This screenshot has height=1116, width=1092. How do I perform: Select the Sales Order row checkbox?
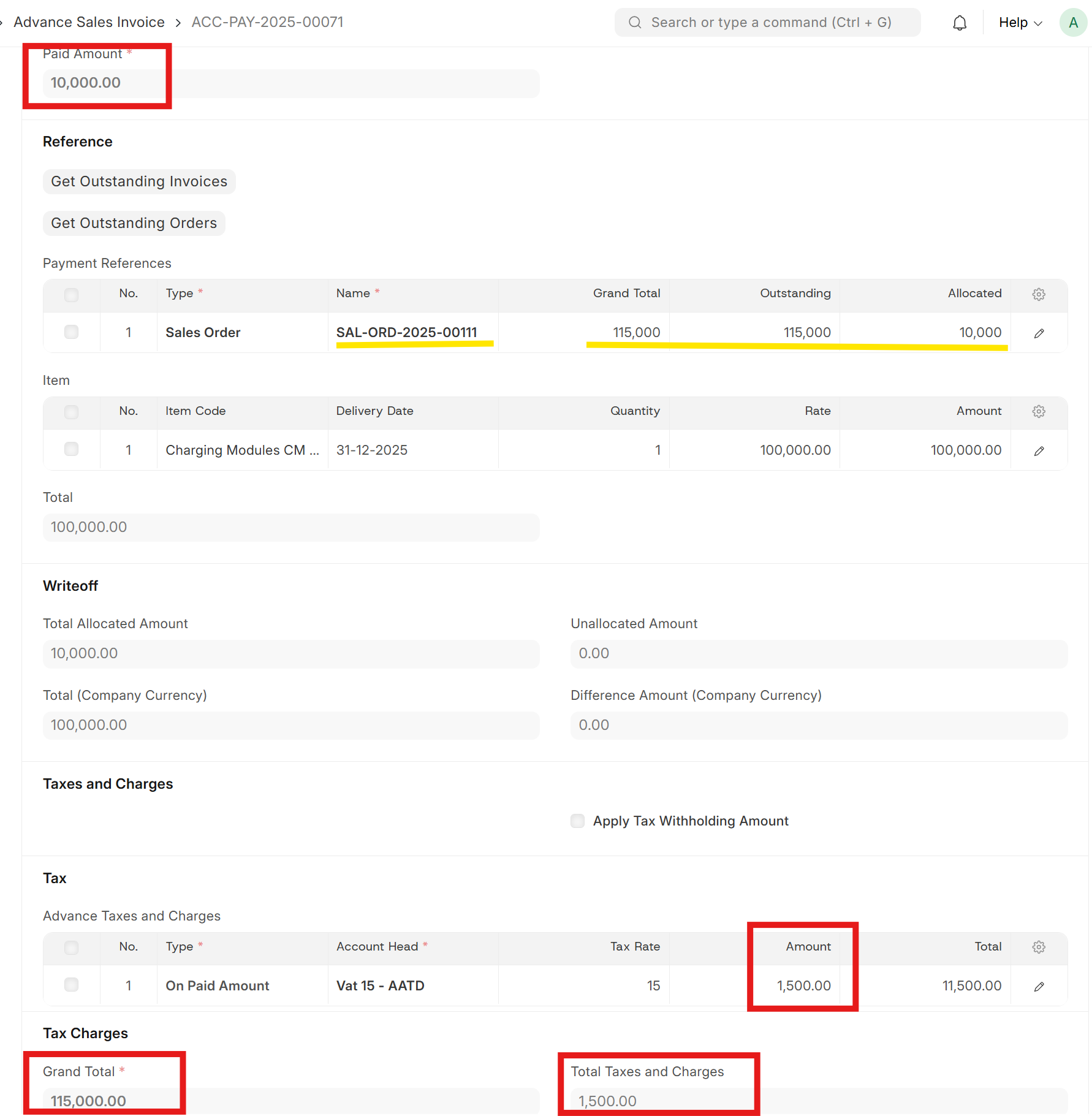(72, 332)
